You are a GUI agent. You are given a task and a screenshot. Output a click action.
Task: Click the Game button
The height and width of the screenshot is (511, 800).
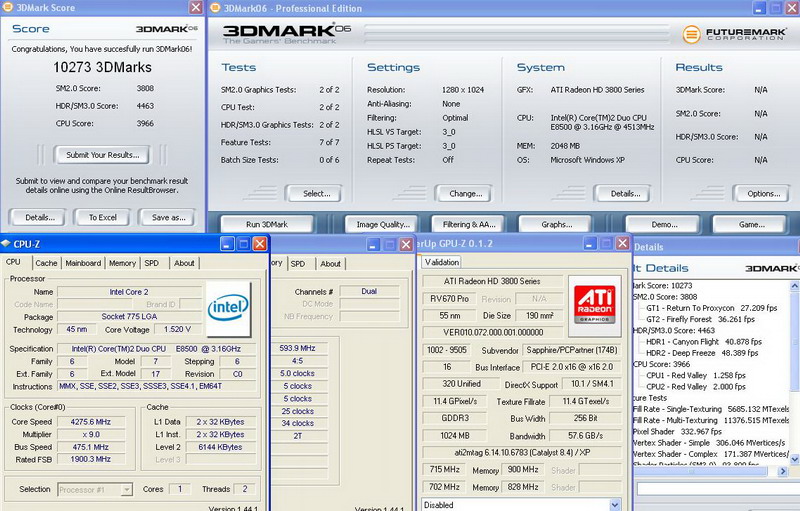click(752, 224)
